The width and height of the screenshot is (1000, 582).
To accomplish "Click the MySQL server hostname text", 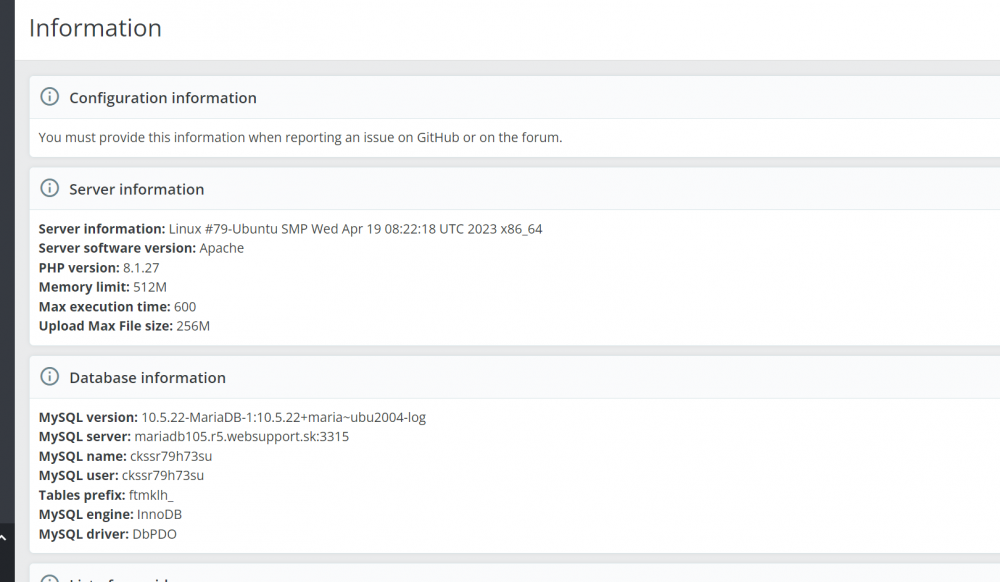I will 242,437.
